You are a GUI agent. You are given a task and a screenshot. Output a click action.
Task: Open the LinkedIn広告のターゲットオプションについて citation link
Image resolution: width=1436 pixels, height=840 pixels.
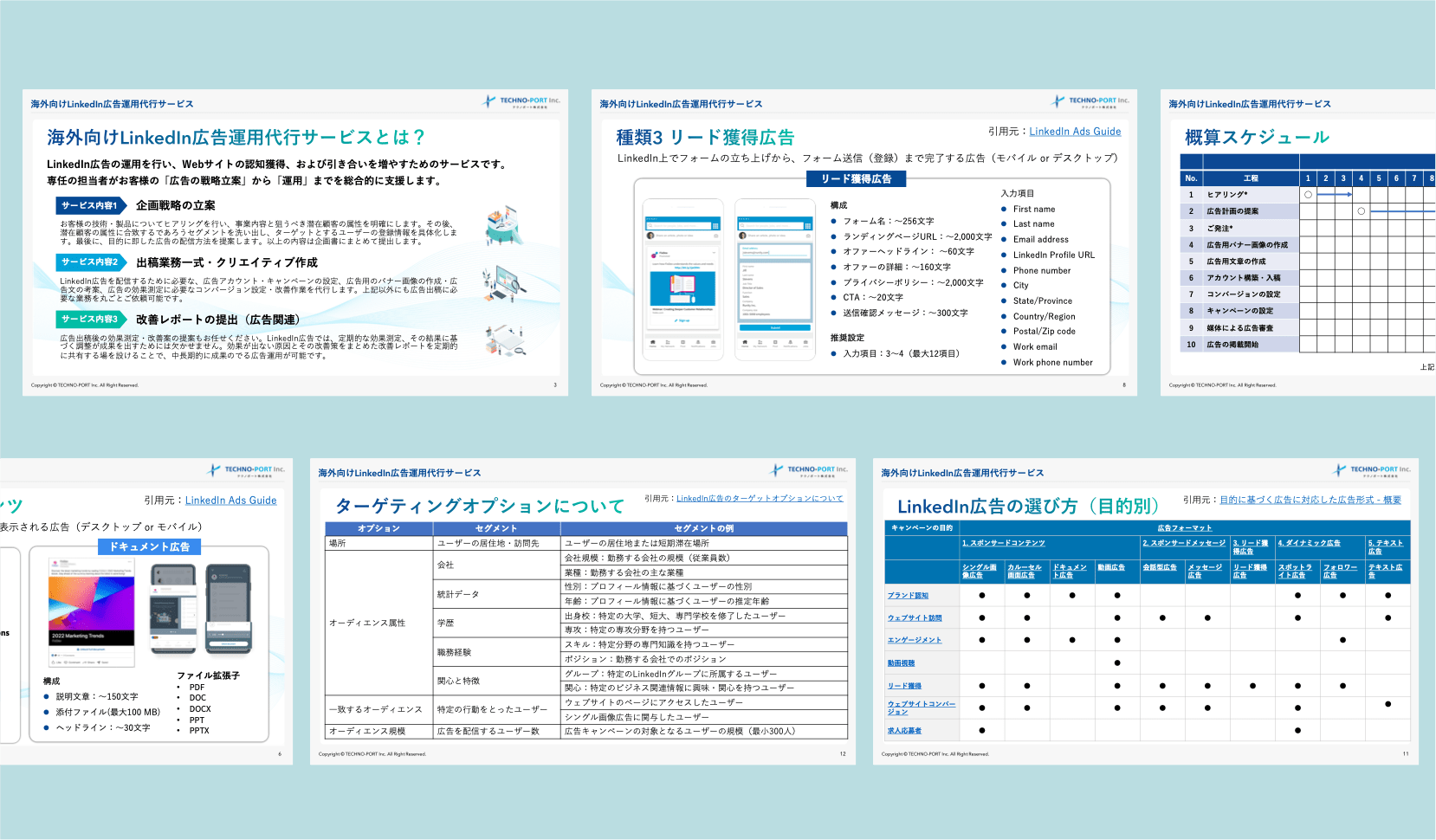pyautogui.click(x=759, y=499)
